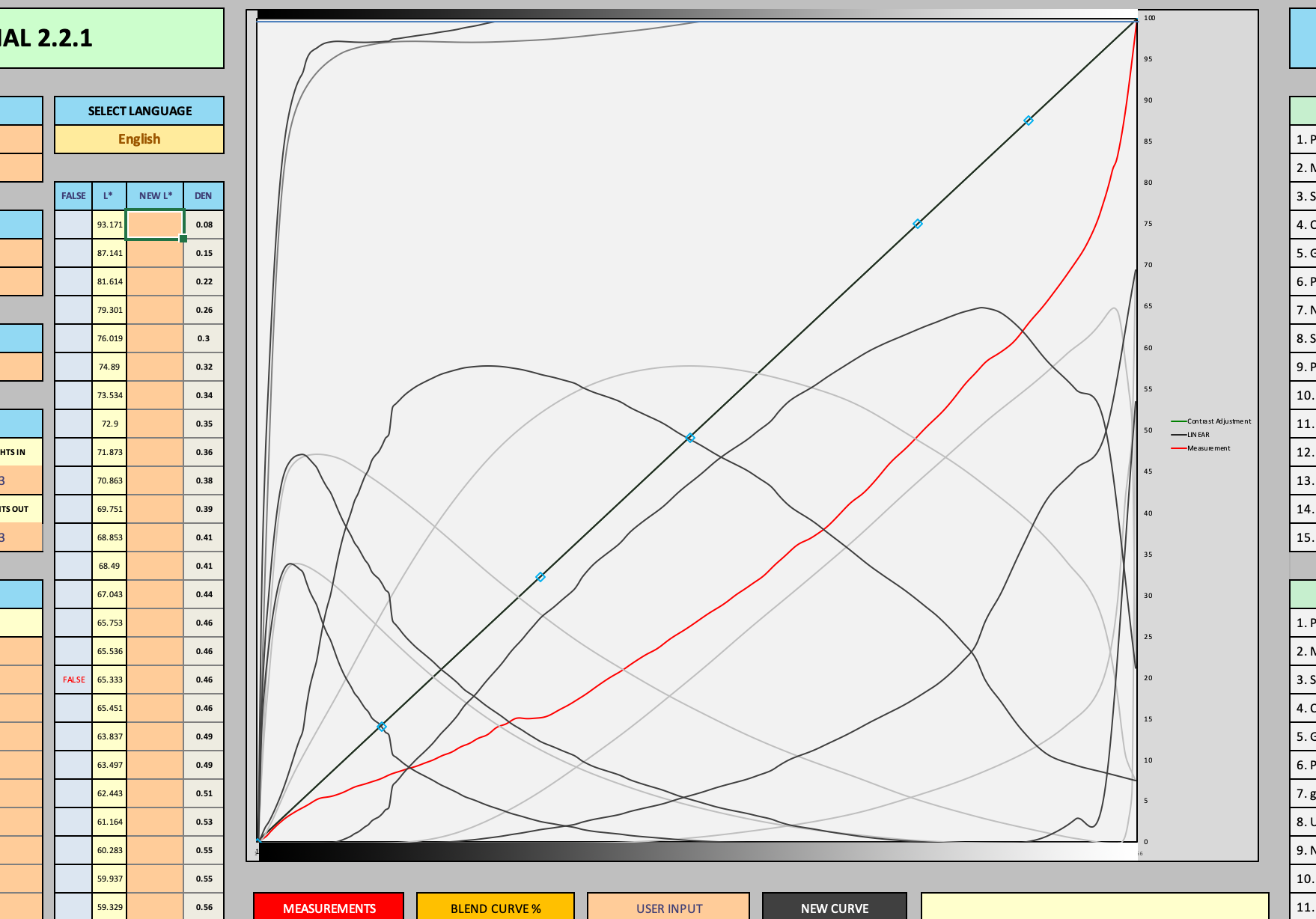Click the lowest diamond marker on the linear line
1316x919 pixels.
point(382,727)
